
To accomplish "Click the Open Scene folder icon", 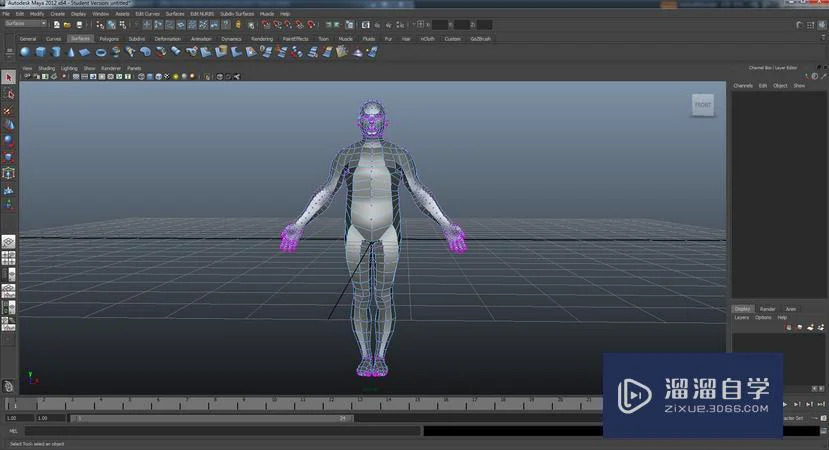I will coord(68,25).
